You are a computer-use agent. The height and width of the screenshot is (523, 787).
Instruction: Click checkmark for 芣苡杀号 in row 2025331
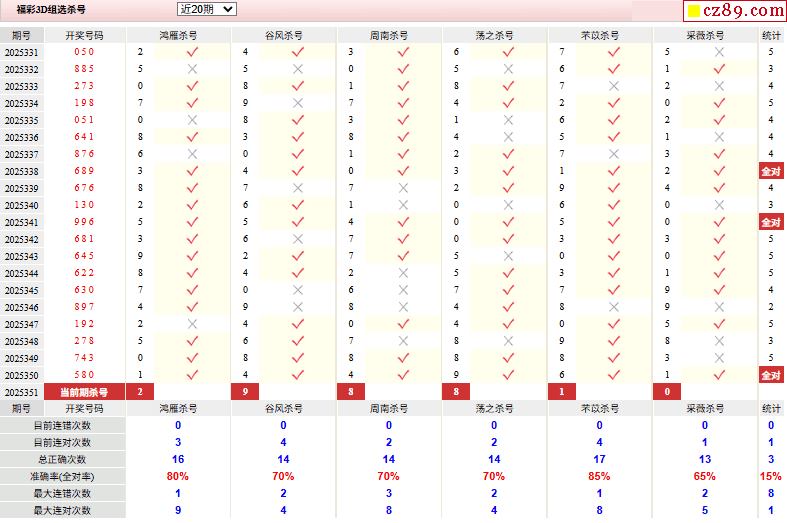coord(614,52)
